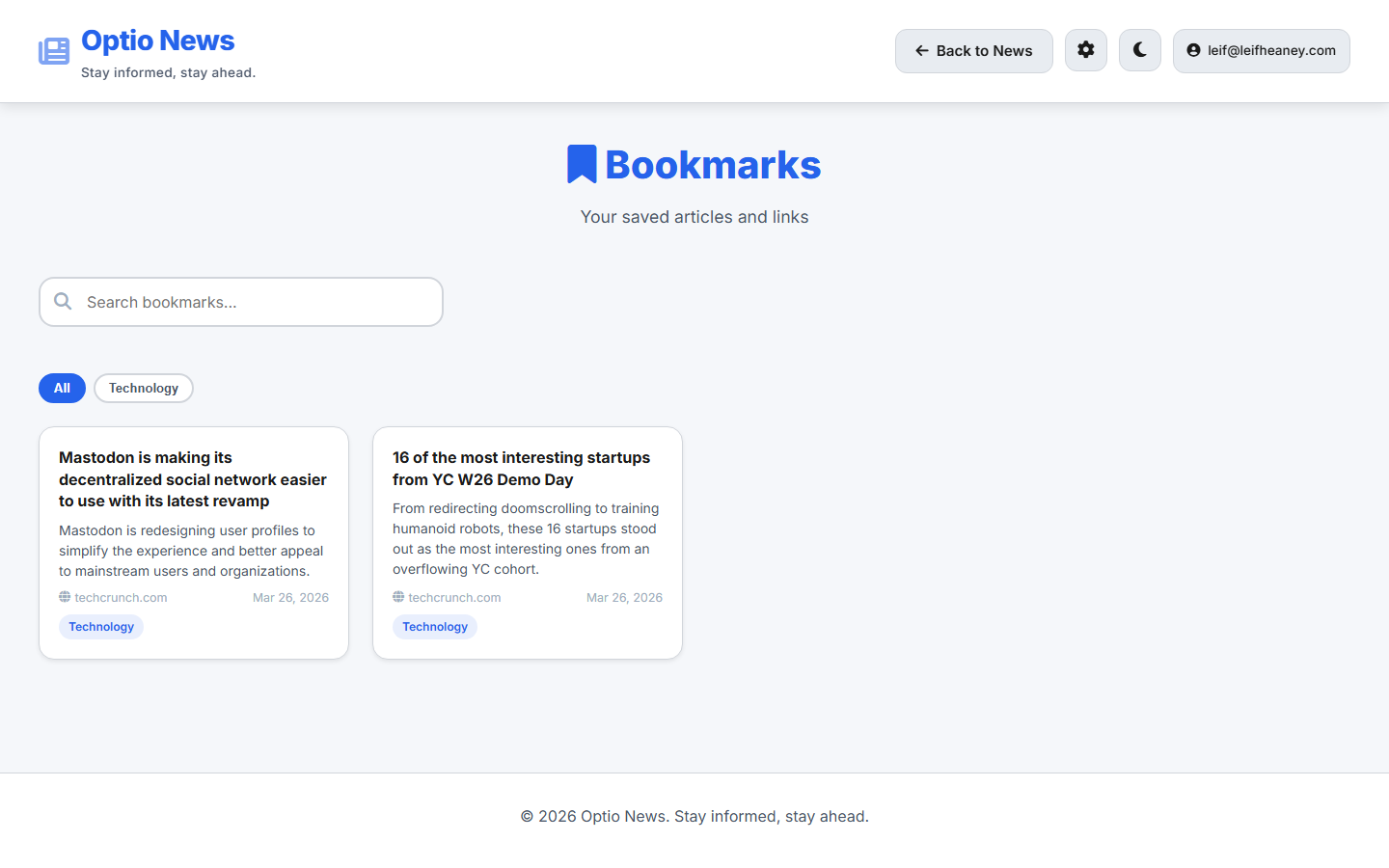Open the leif@leifheaney.com account menu
This screenshot has height=868, width=1389.
click(x=1261, y=50)
